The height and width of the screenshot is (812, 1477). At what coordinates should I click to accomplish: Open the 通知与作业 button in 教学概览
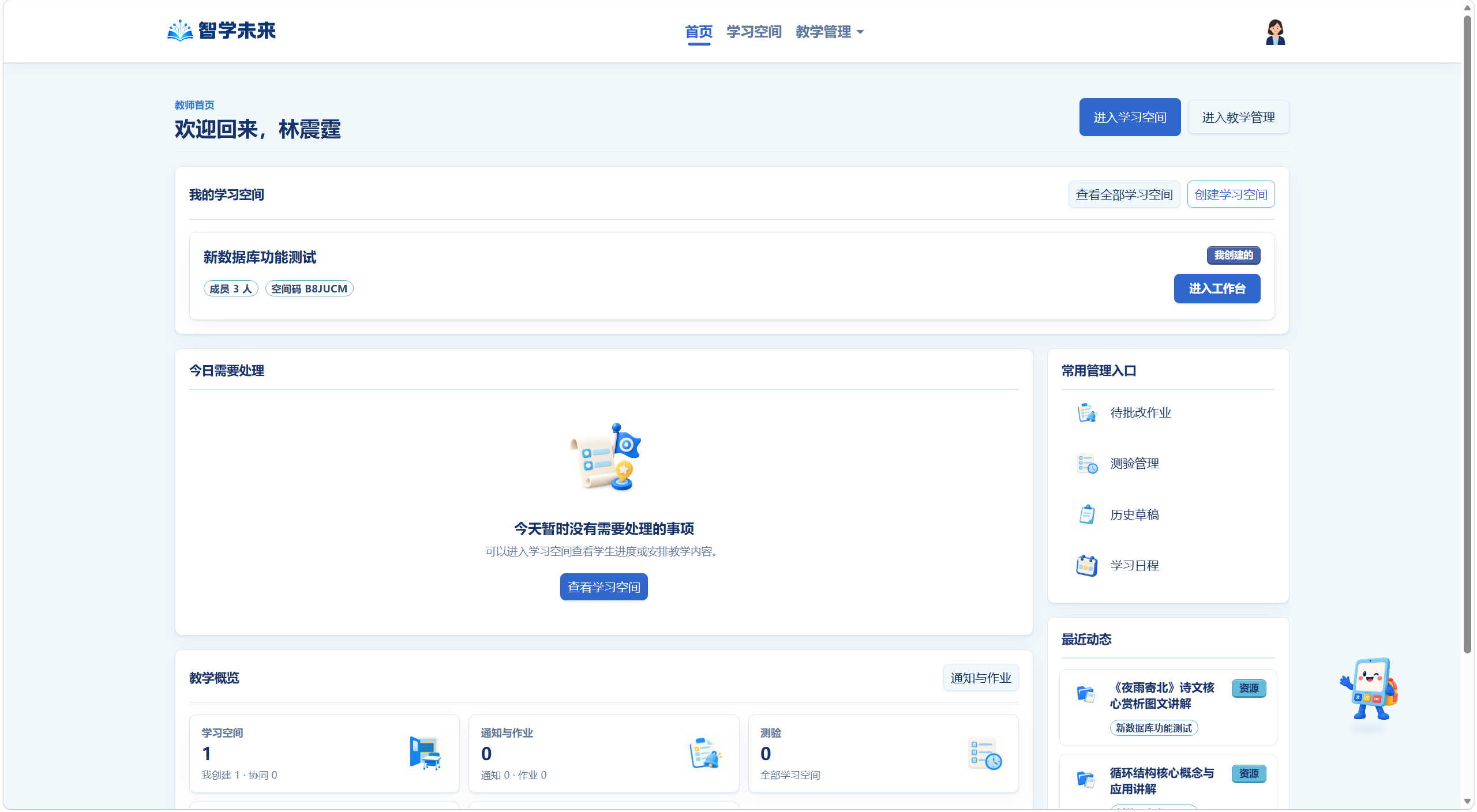click(x=980, y=678)
